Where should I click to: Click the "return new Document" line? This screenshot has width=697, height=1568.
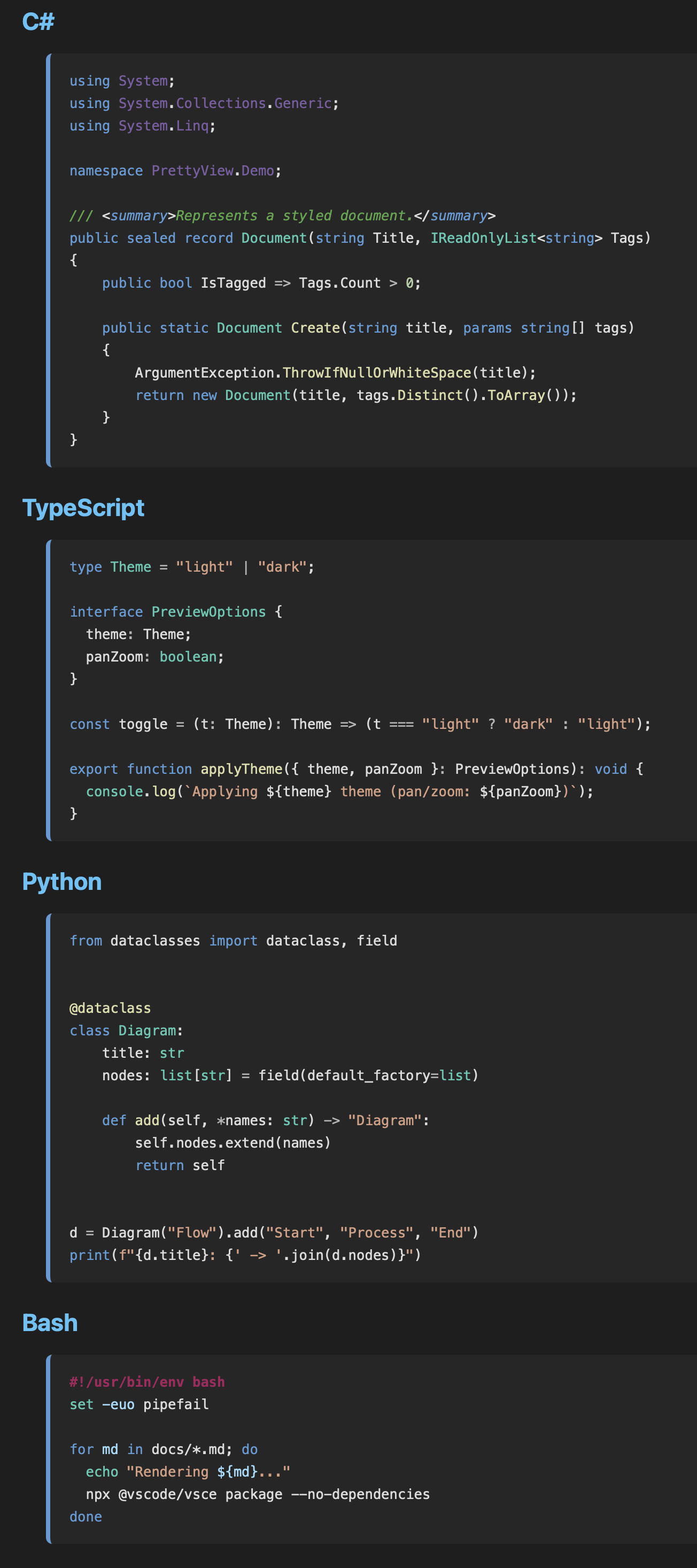(356, 396)
